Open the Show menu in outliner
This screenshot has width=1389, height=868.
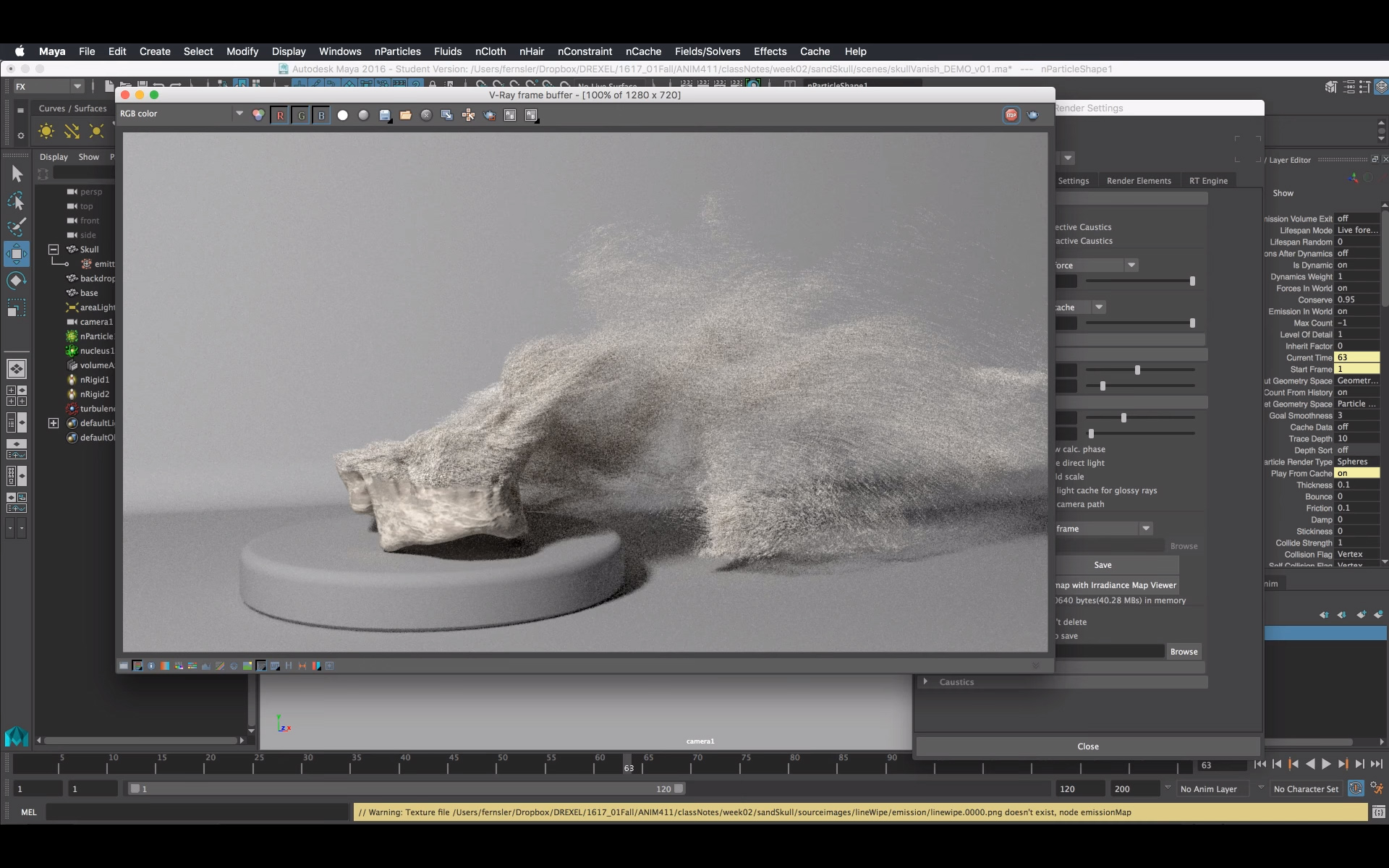coord(89,157)
